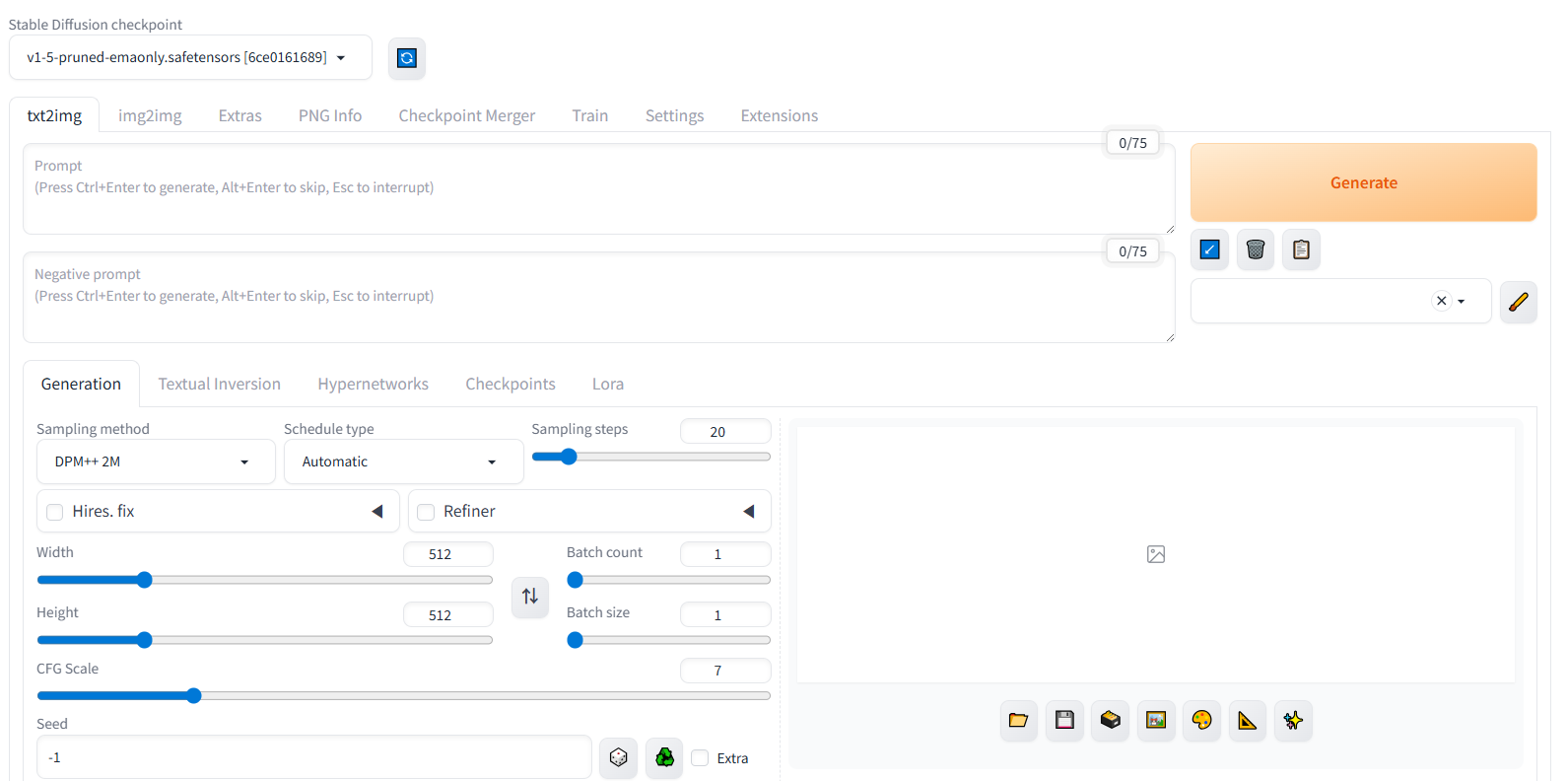The height and width of the screenshot is (781, 1568).
Task: Select the txt2img tab
Action: [x=54, y=115]
